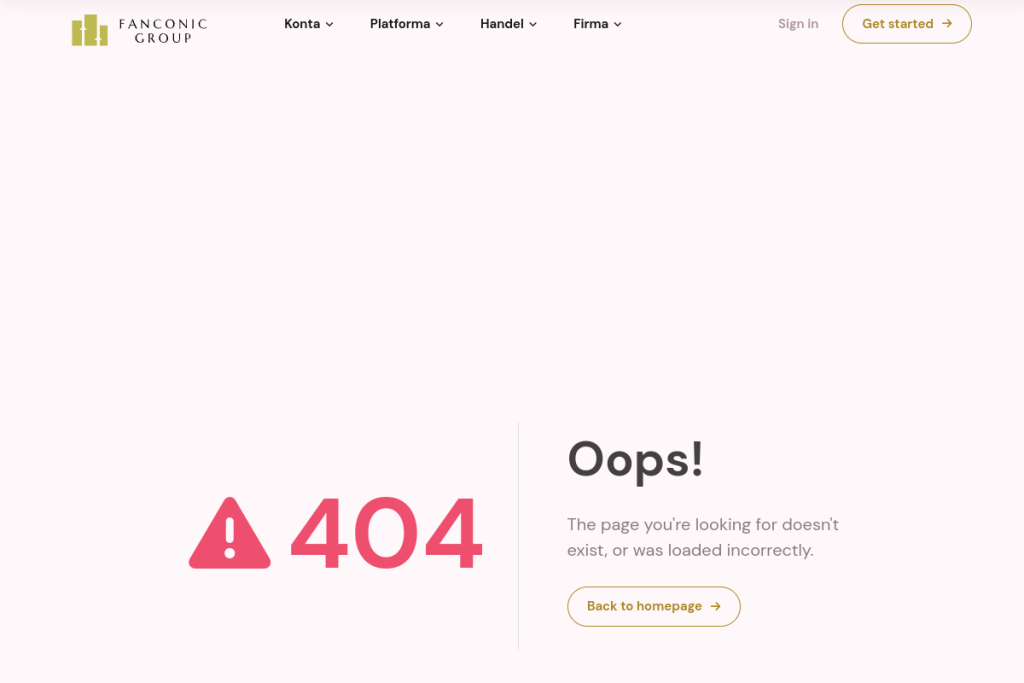1024x683 pixels.
Task: Open the Konta menu
Action: coord(309,24)
